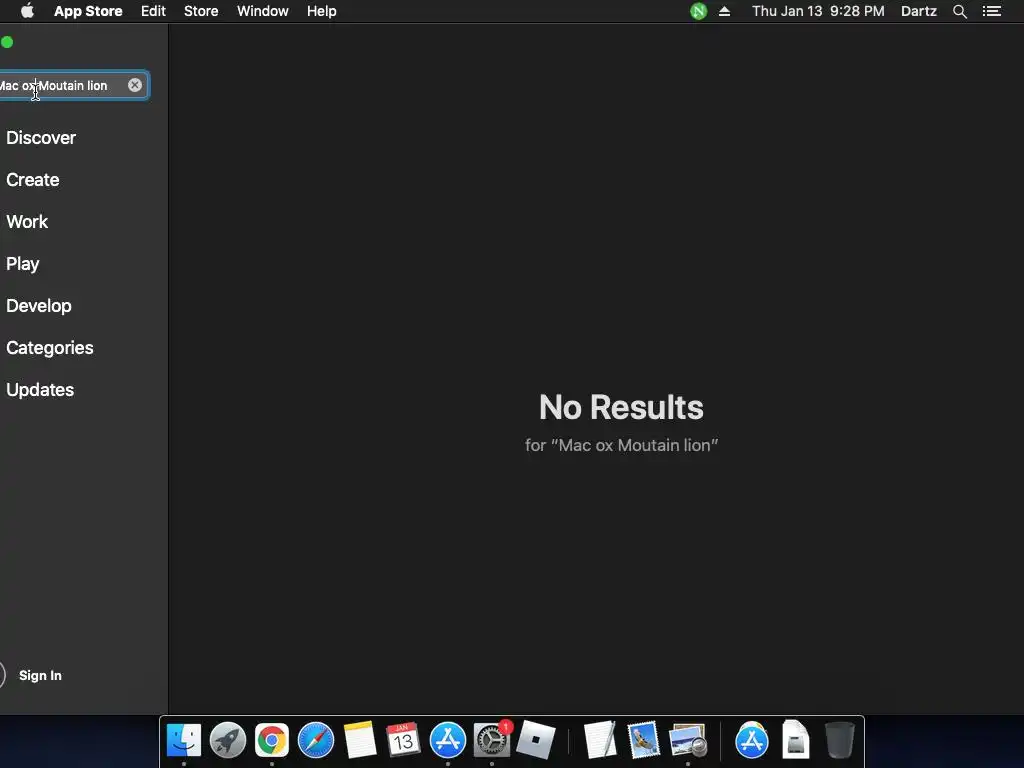Open Notes from the Dock
1024x768 pixels.
click(x=360, y=740)
